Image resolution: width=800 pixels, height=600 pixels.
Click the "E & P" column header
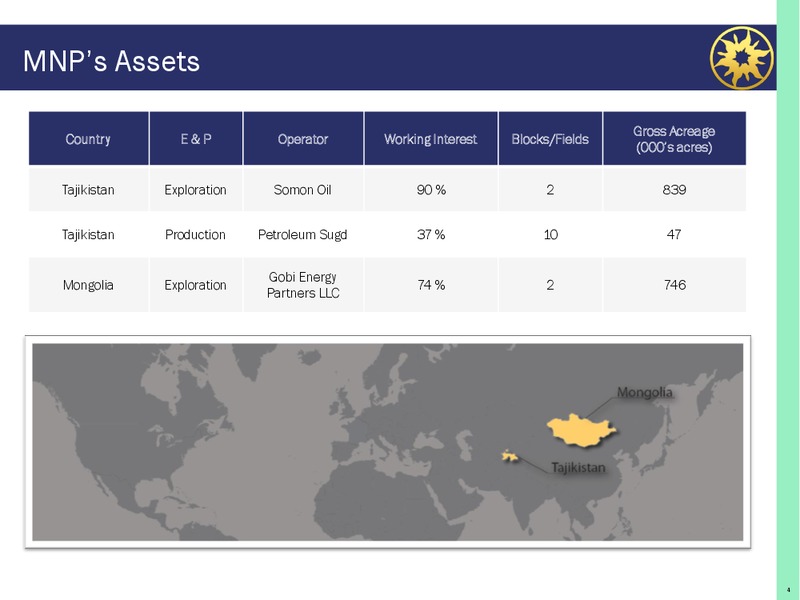pos(196,139)
